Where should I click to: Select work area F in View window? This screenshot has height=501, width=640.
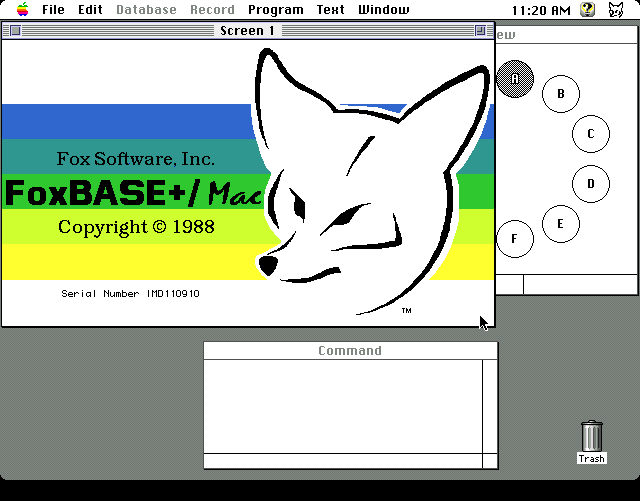pos(515,239)
